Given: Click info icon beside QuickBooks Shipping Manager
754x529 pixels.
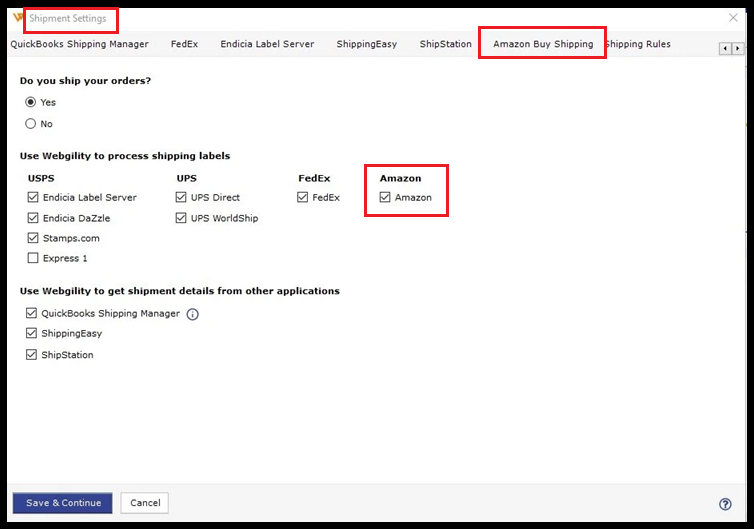Looking at the screenshot, I should pos(192,314).
